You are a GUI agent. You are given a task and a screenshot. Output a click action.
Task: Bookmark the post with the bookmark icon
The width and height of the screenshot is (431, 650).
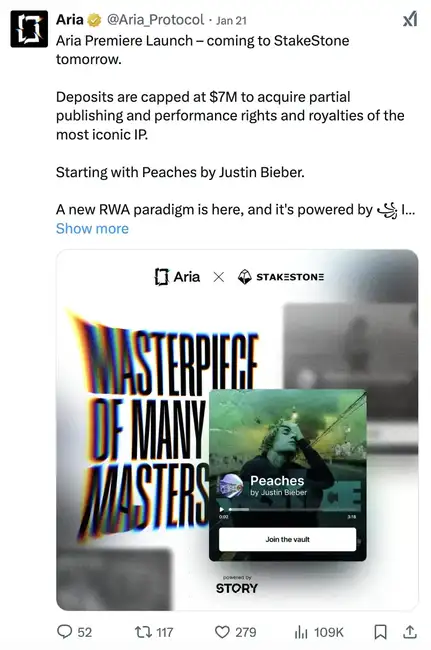pyautogui.click(x=380, y=632)
